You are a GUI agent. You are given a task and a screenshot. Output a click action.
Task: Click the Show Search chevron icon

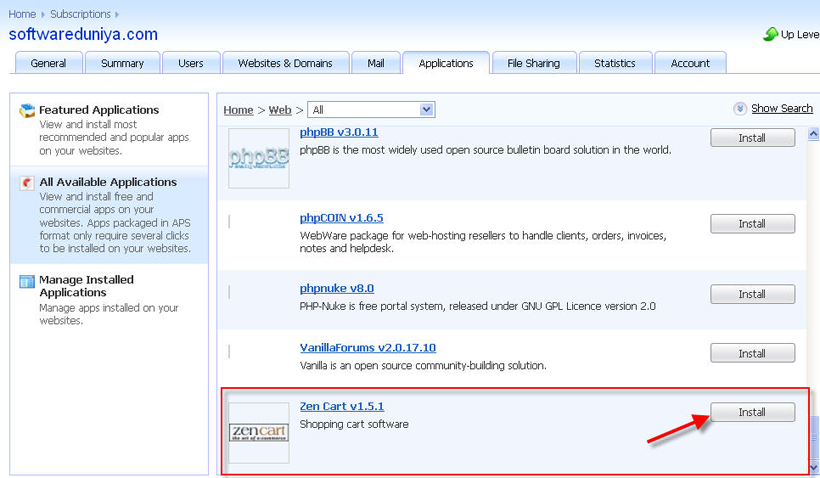(x=739, y=109)
